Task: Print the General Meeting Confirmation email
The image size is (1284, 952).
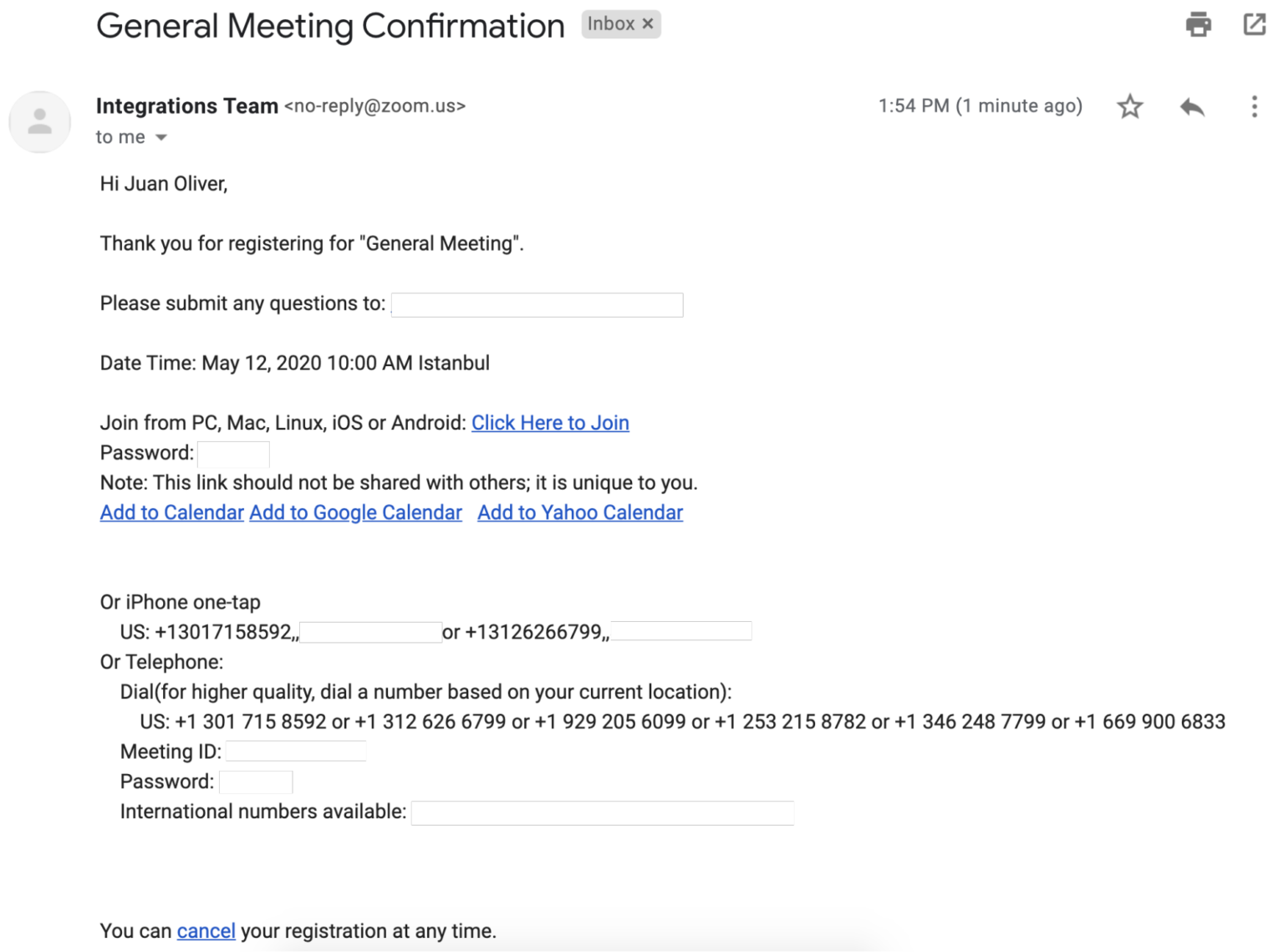Action: pos(1198,24)
